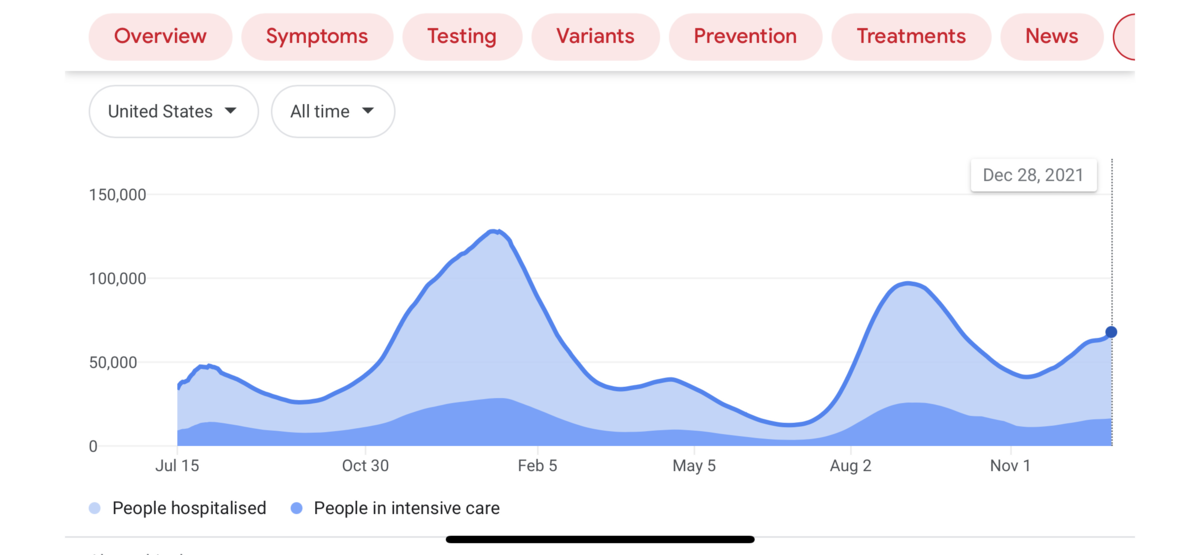Image resolution: width=1200 pixels, height=555 pixels.
Task: Select the Testing tab
Action: pos(462,37)
